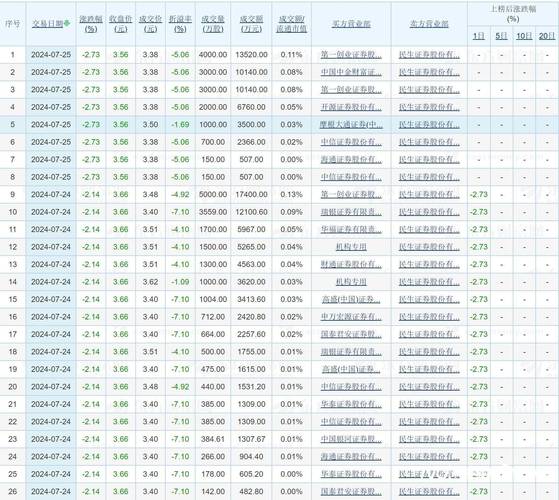The width and height of the screenshot is (559, 500).
Task: Click discount rate -1.69 in row 5
Action: (180, 125)
